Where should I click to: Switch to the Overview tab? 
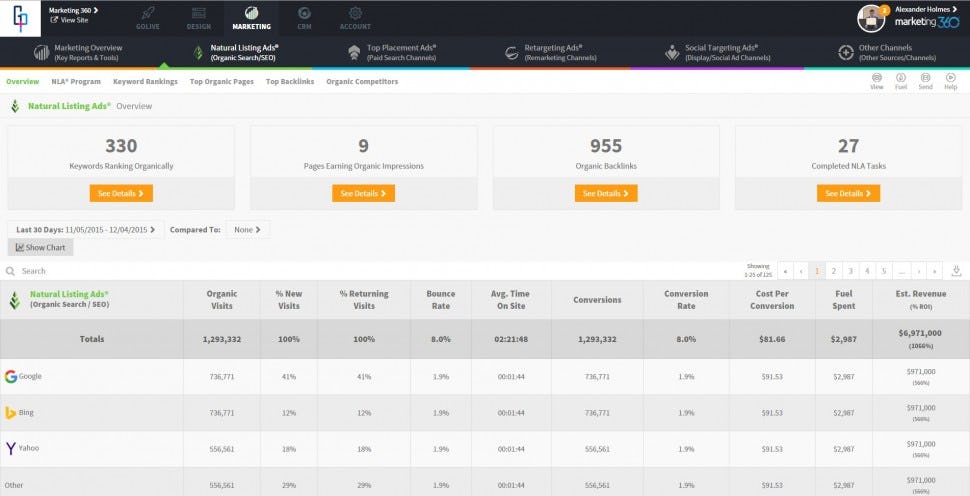tap(22, 82)
